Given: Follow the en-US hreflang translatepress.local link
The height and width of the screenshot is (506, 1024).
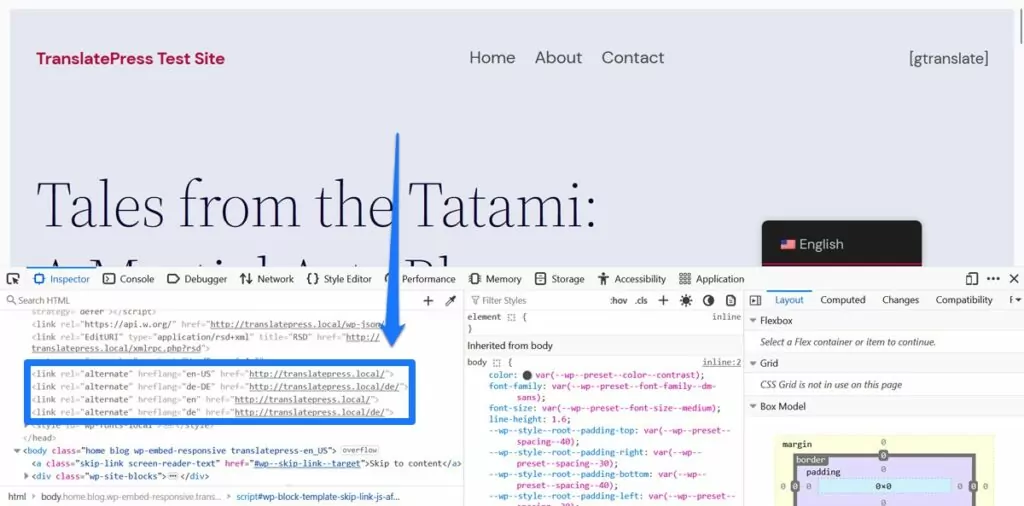Looking at the screenshot, I should [317, 374].
